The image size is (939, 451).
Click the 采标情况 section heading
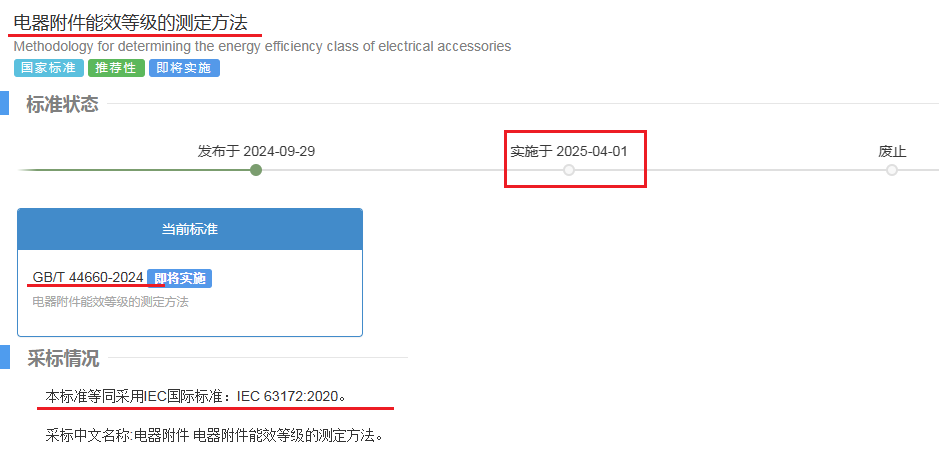tap(62, 359)
